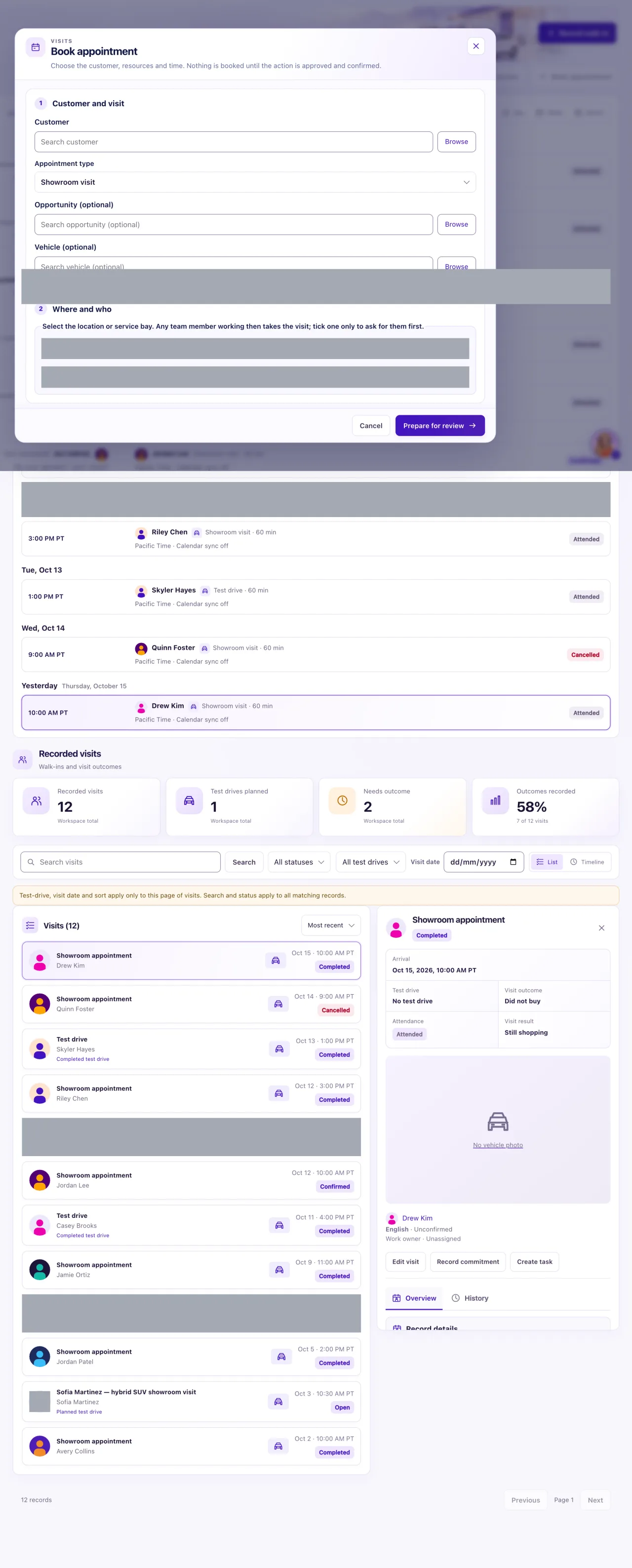Screen dimensions: 632x1568
Task: Select the History tab in the detail panel
Action: (x=470, y=1298)
